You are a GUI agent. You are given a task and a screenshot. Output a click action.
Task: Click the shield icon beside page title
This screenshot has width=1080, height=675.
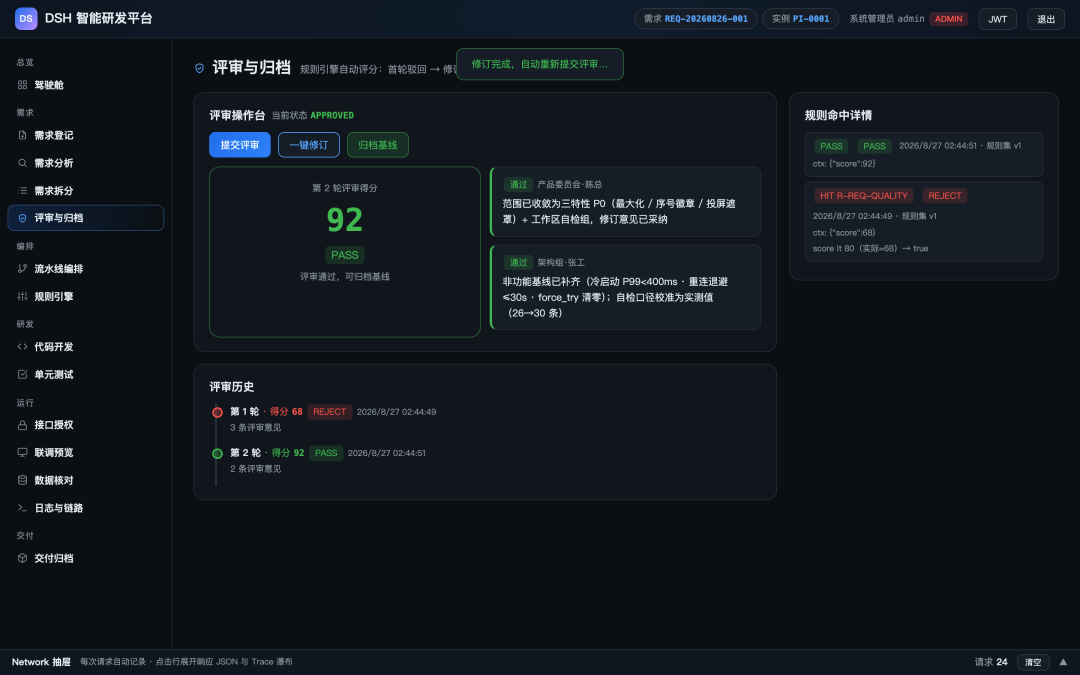[x=200, y=68]
